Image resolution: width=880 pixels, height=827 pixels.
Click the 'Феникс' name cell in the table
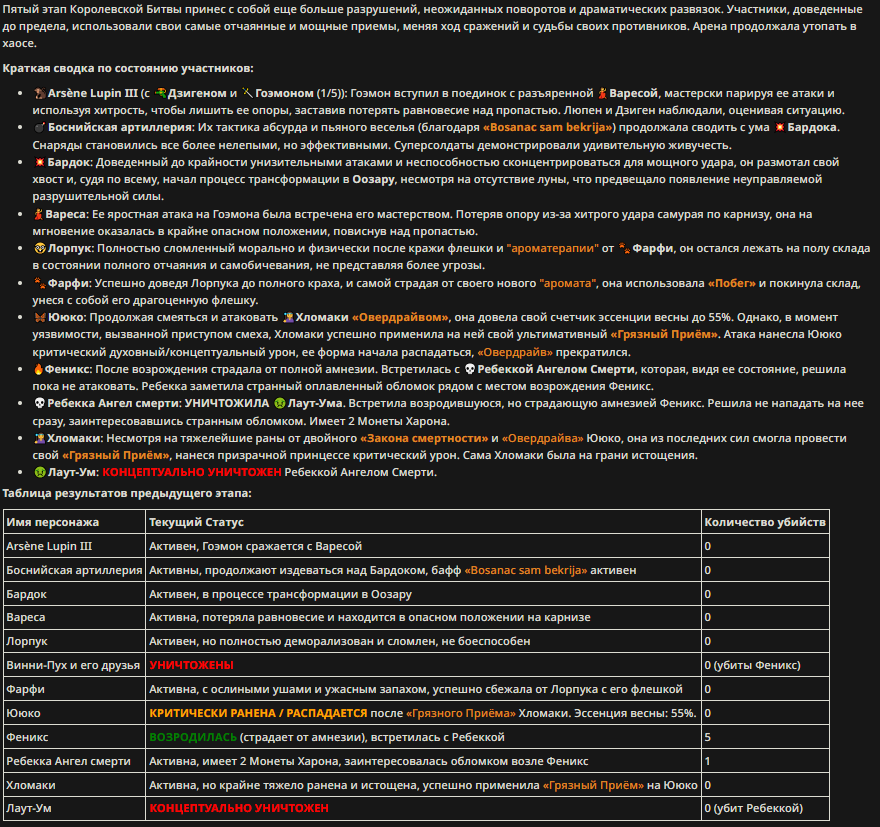(74, 737)
